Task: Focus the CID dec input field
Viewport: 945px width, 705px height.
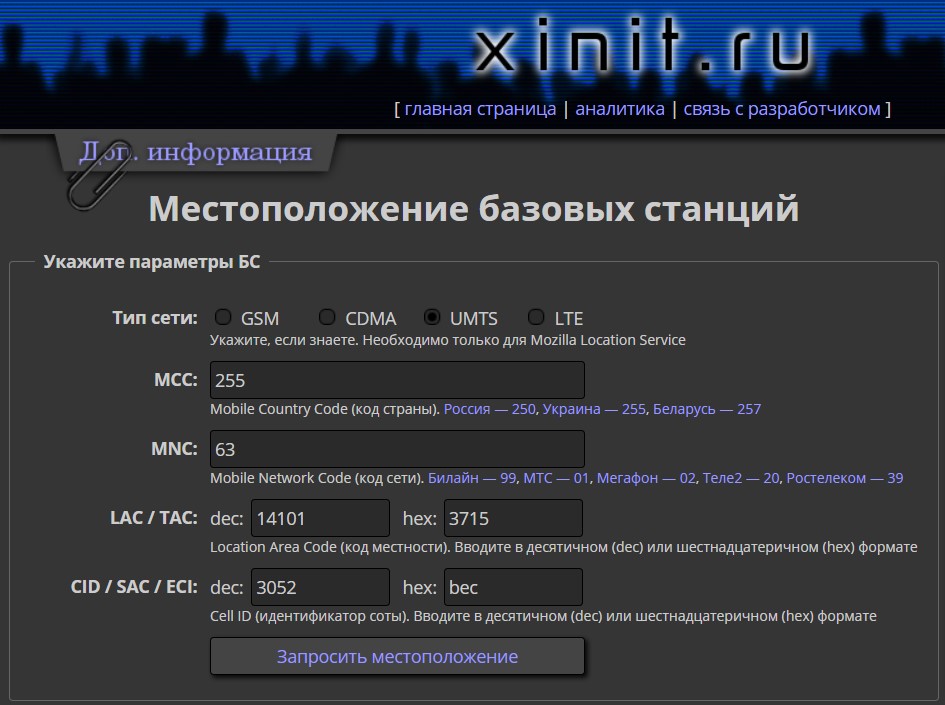Action: (321, 587)
